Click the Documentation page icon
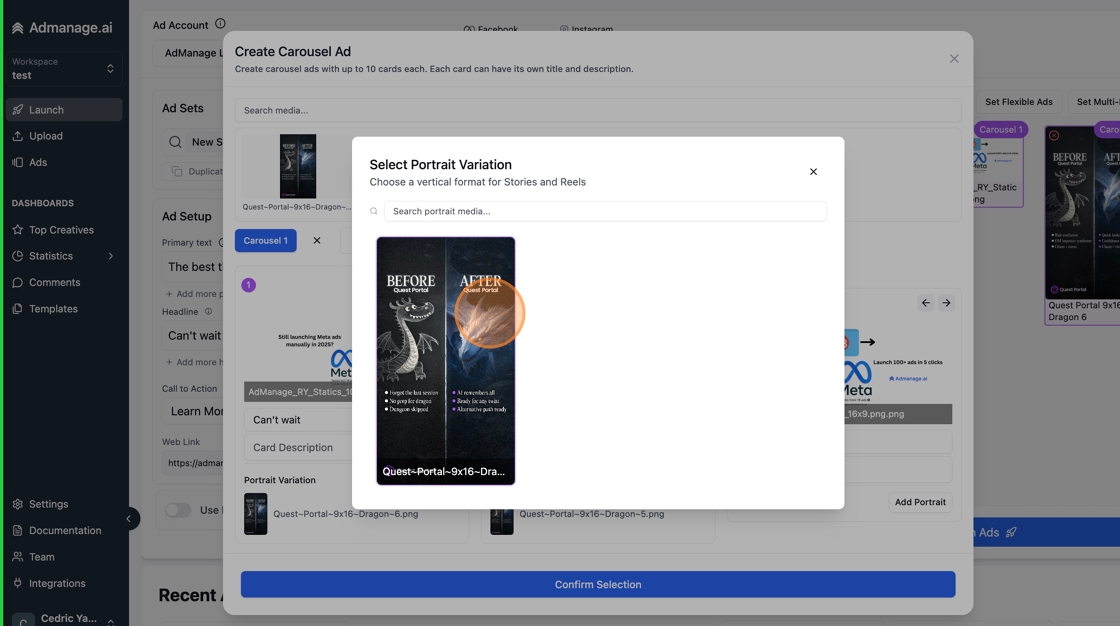 [18, 530]
